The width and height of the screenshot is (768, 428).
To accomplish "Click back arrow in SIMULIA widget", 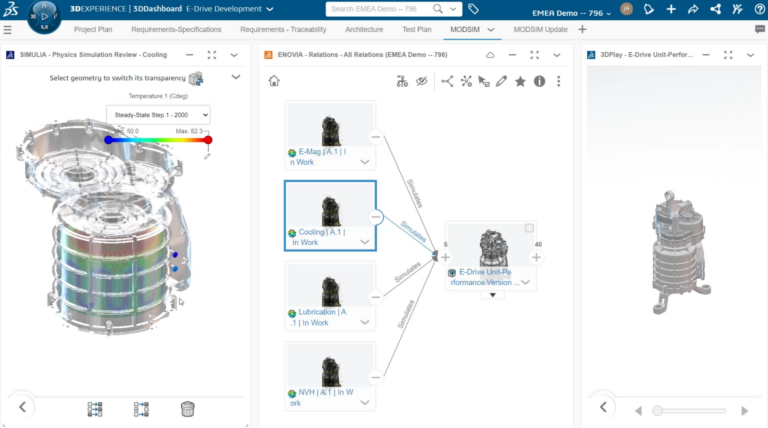I will 23,407.
